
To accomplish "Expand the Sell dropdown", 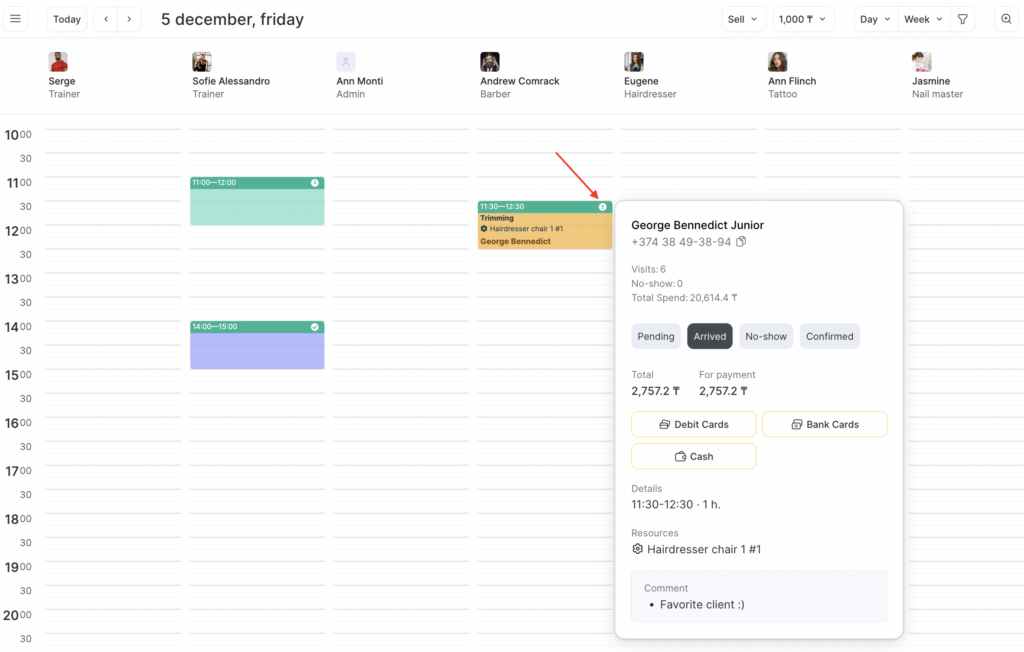I will pyautogui.click(x=743, y=19).
